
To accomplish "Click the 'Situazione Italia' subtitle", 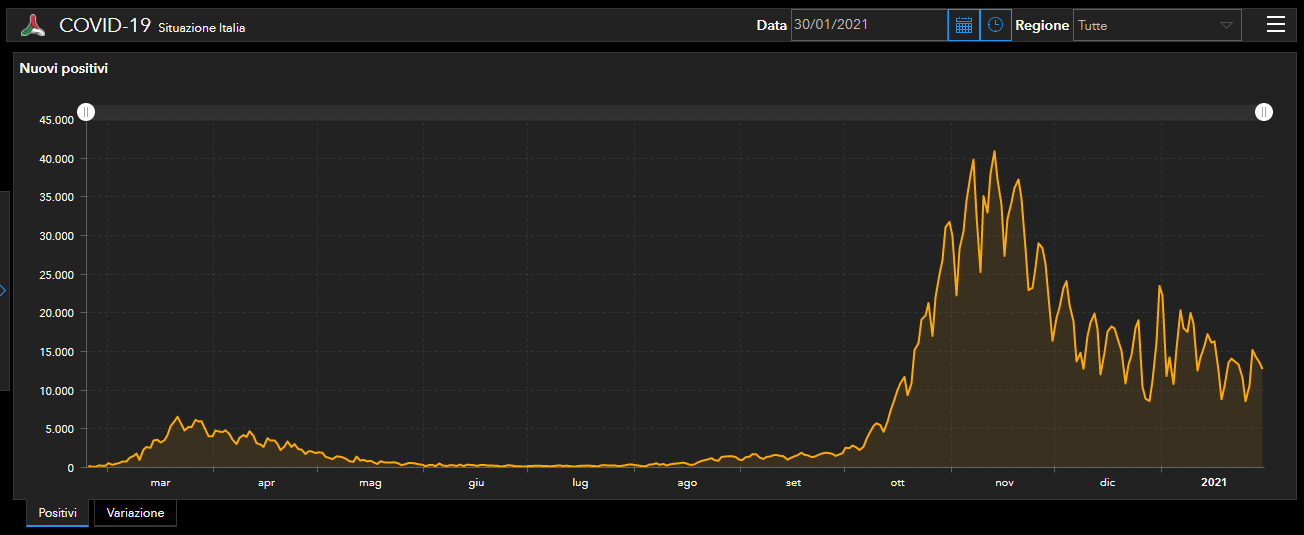I will [201, 28].
